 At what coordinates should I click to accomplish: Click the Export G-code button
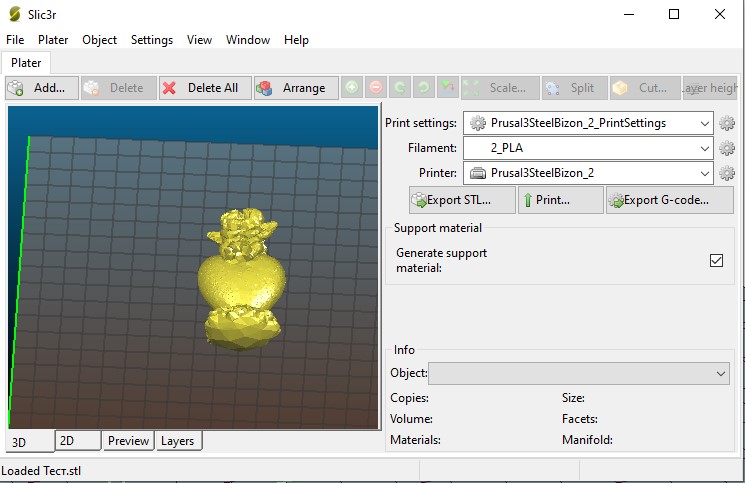pyautogui.click(x=660, y=200)
